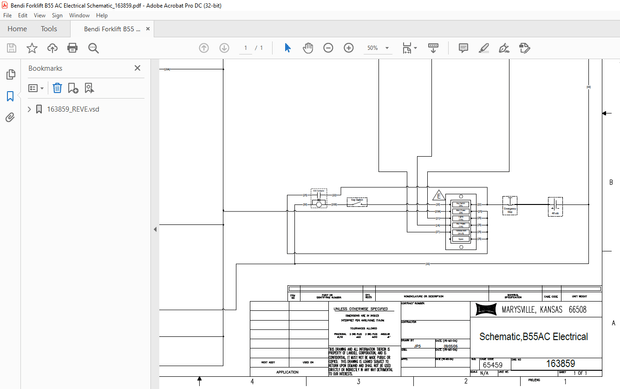
Task: Click the upload to cloud icon
Action: pyautogui.click(x=52, y=48)
